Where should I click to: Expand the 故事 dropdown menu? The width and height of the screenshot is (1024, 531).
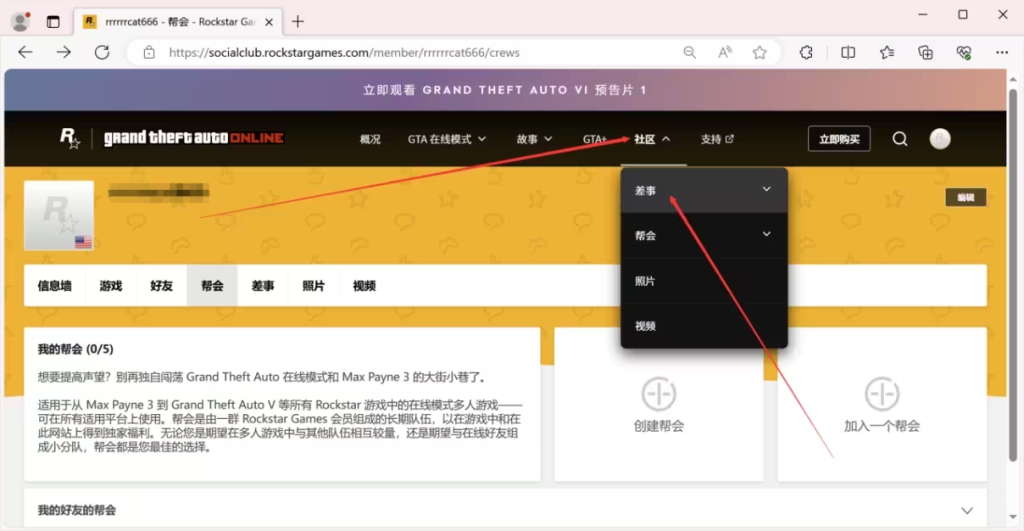[x=534, y=139]
